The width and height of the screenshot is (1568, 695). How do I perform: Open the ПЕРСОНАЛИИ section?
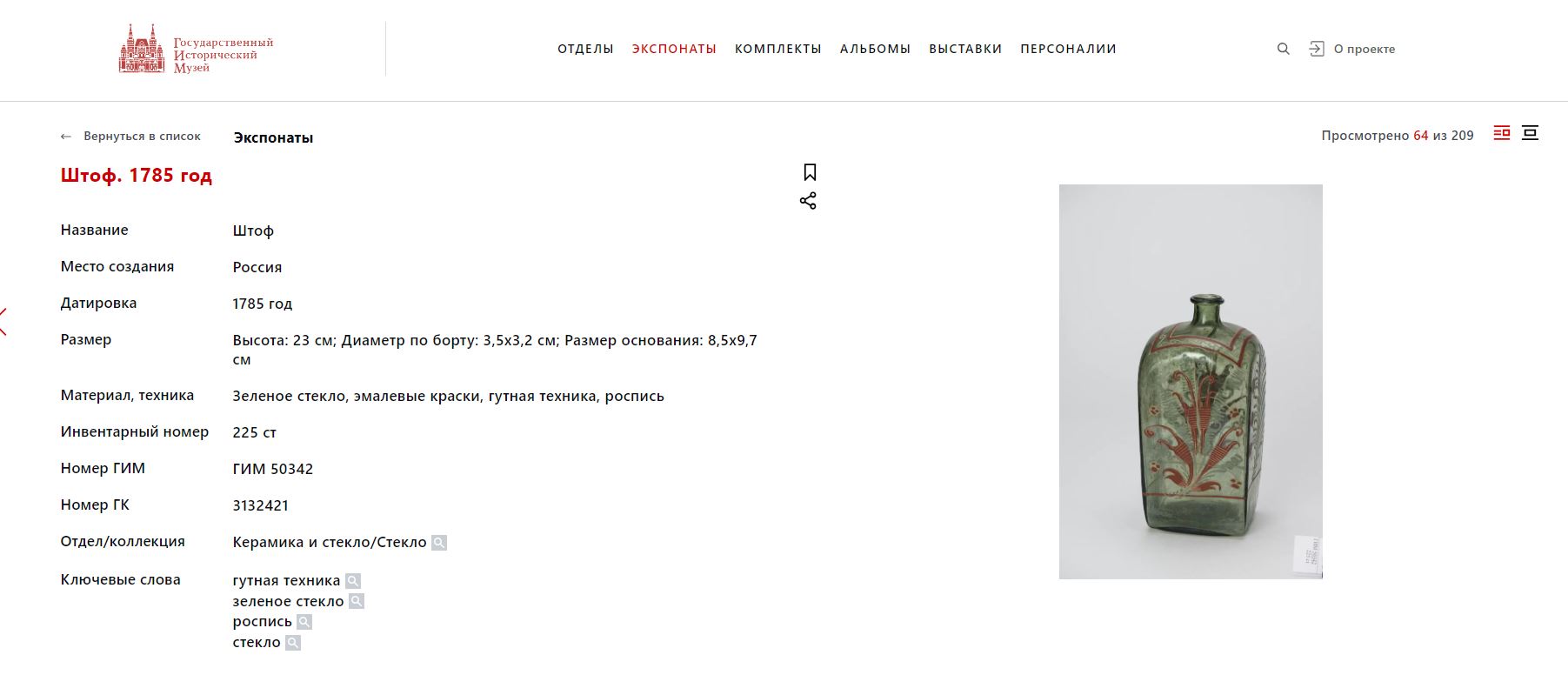[x=1068, y=49]
